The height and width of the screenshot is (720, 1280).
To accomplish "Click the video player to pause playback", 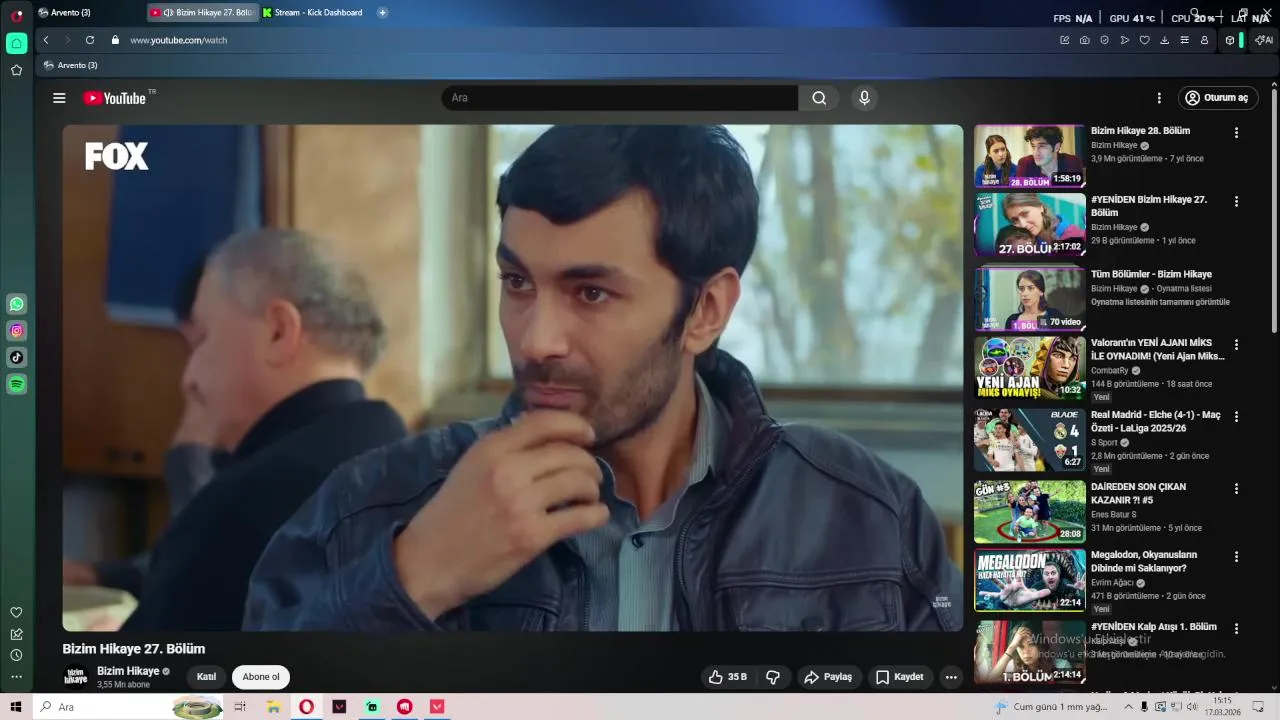I will [512, 377].
